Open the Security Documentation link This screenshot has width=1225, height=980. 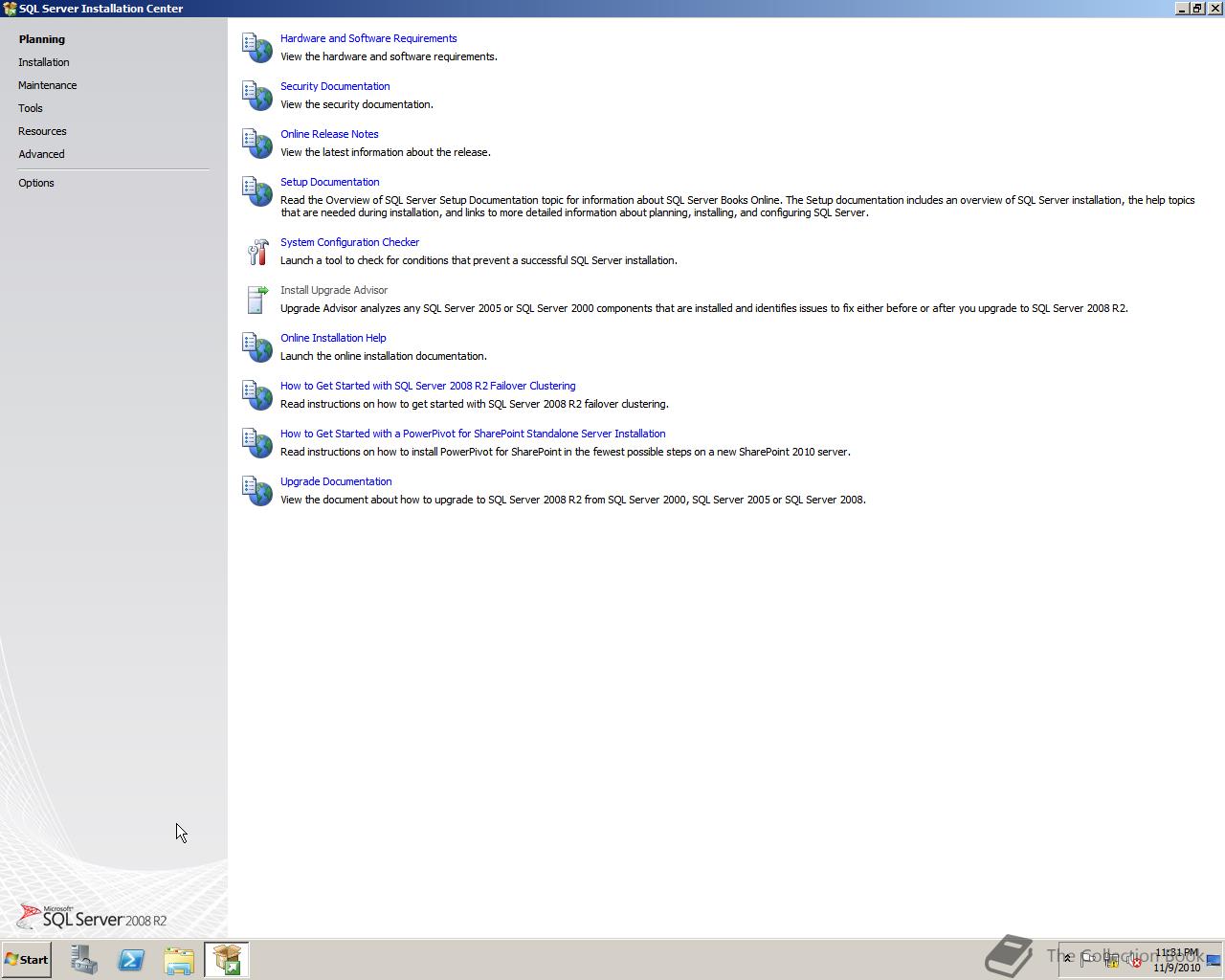[335, 86]
